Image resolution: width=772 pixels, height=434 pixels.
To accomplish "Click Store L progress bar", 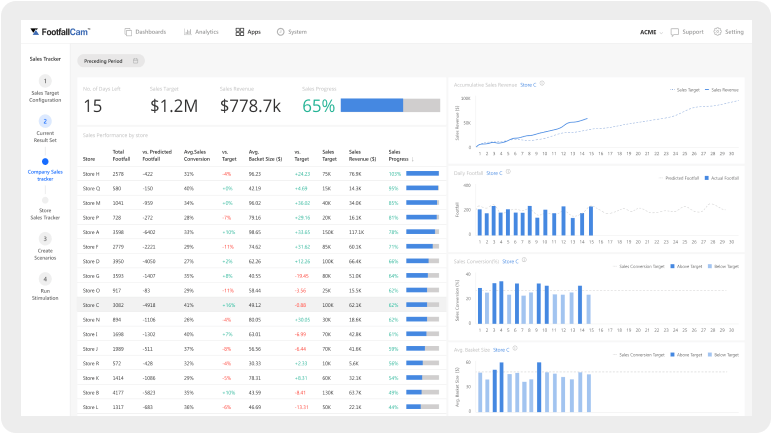I will click(422, 407).
